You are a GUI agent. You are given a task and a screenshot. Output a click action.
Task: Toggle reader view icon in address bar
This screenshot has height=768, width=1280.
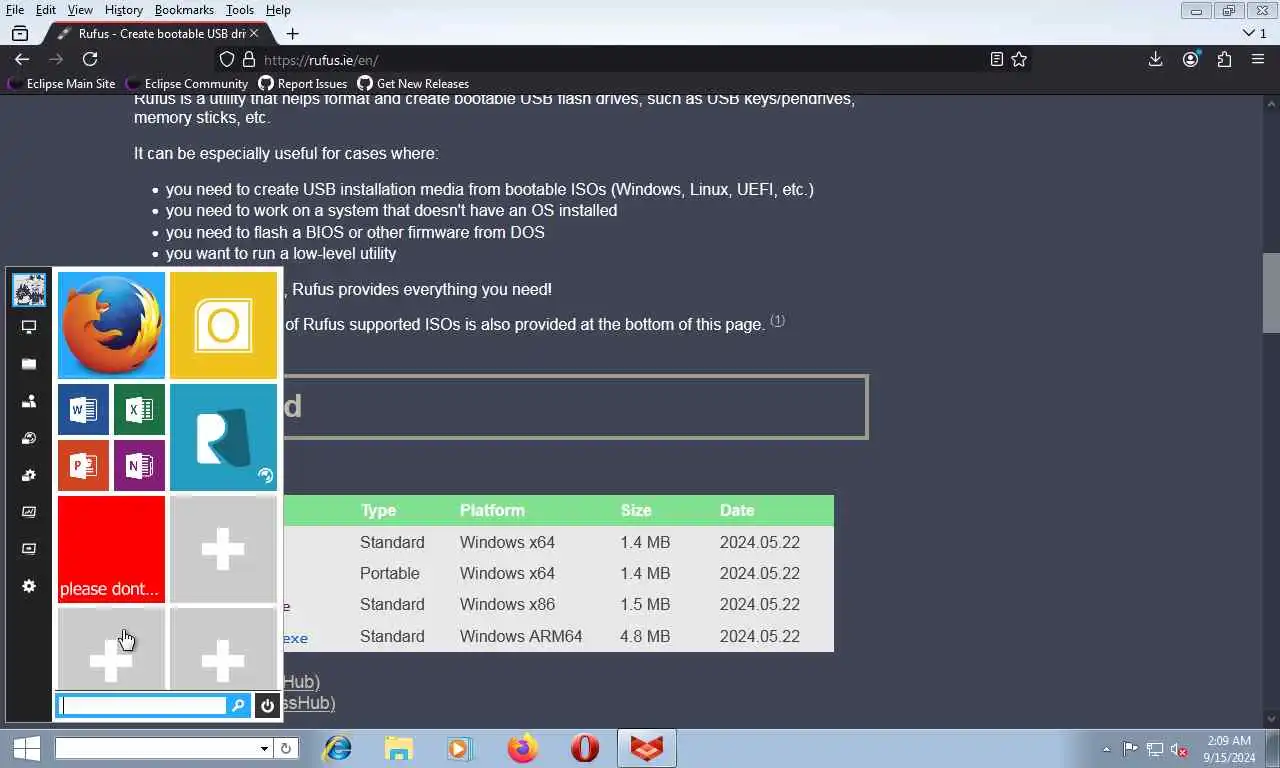pyautogui.click(x=996, y=59)
